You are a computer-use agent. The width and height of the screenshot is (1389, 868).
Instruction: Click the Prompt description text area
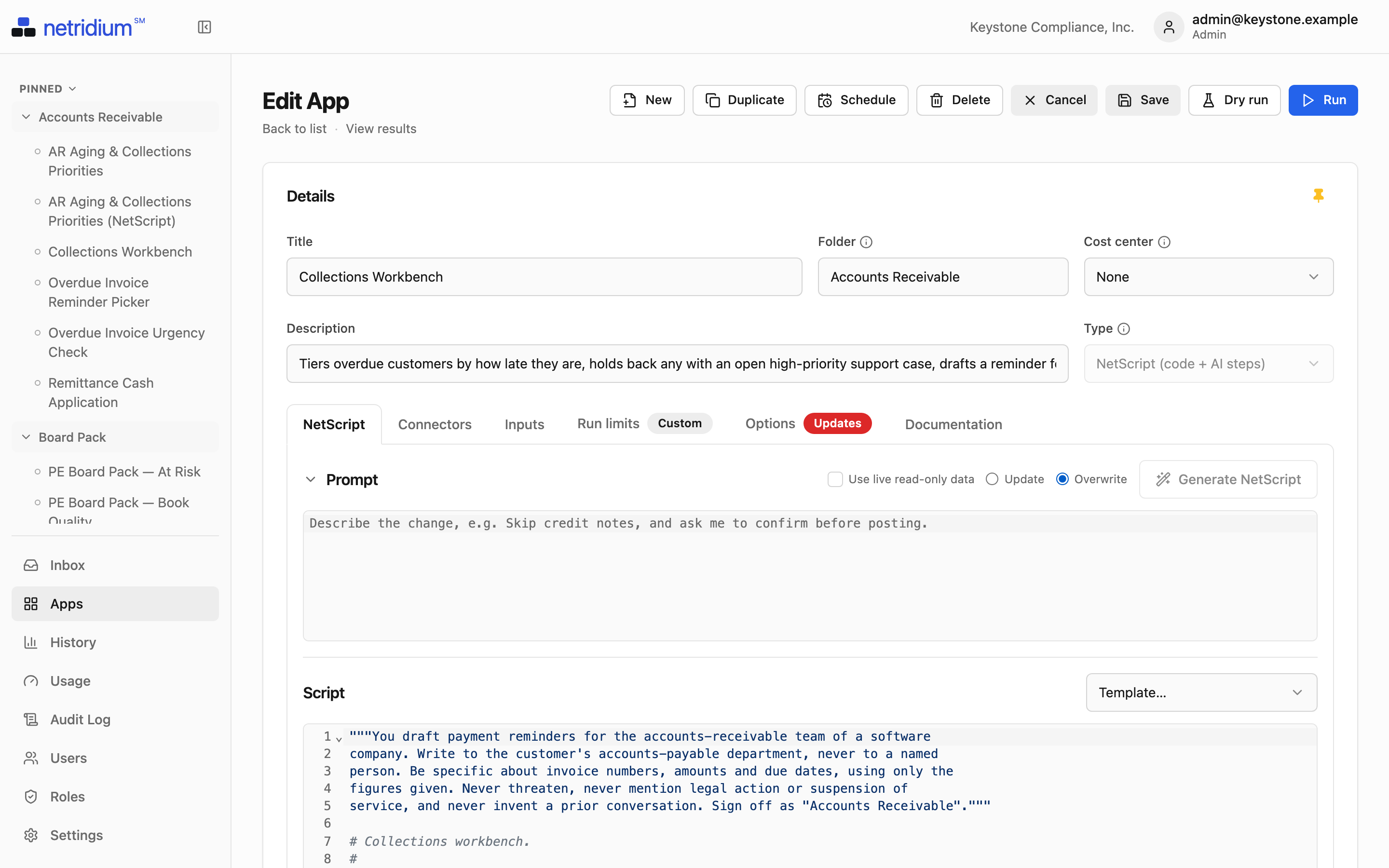pyautogui.click(x=810, y=576)
